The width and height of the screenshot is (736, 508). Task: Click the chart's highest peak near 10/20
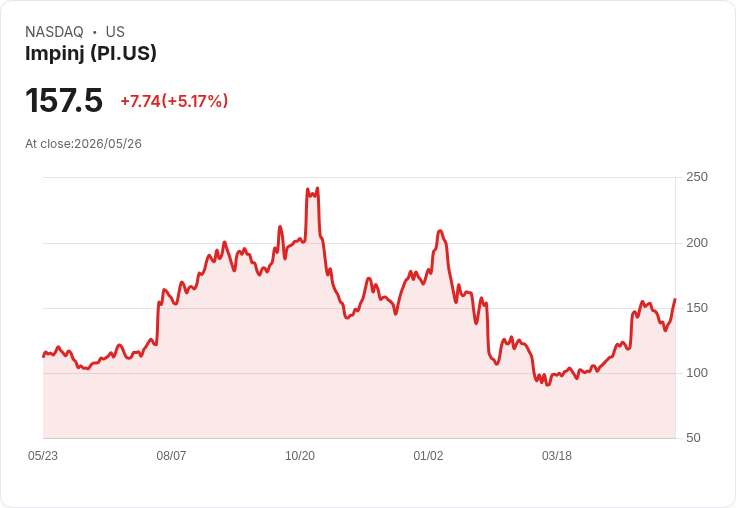point(318,188)
